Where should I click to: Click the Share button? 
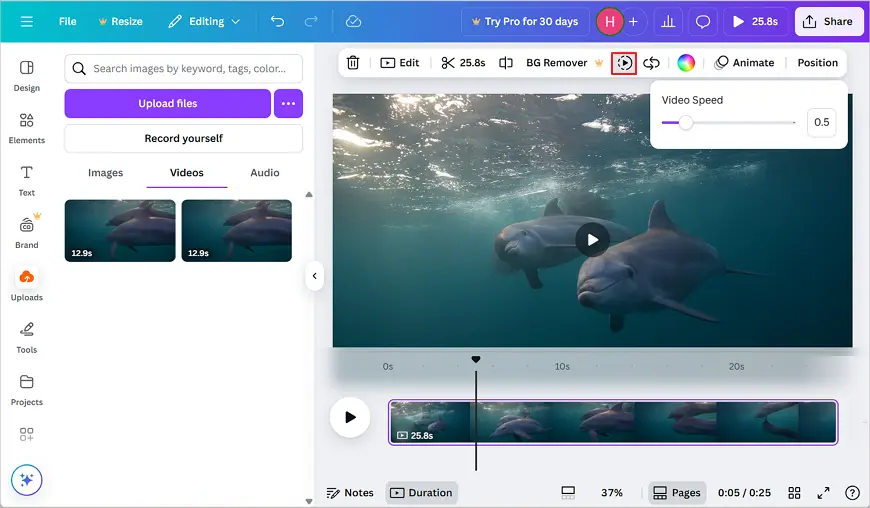[x=828, y=22]
